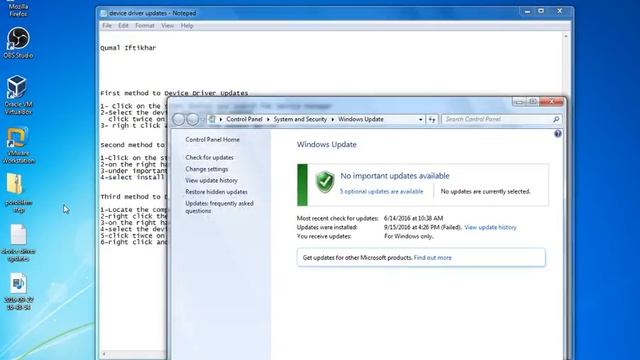Click Notepad vertical scrollbar up arrow
640x360 pixels.
click(566, 36)
